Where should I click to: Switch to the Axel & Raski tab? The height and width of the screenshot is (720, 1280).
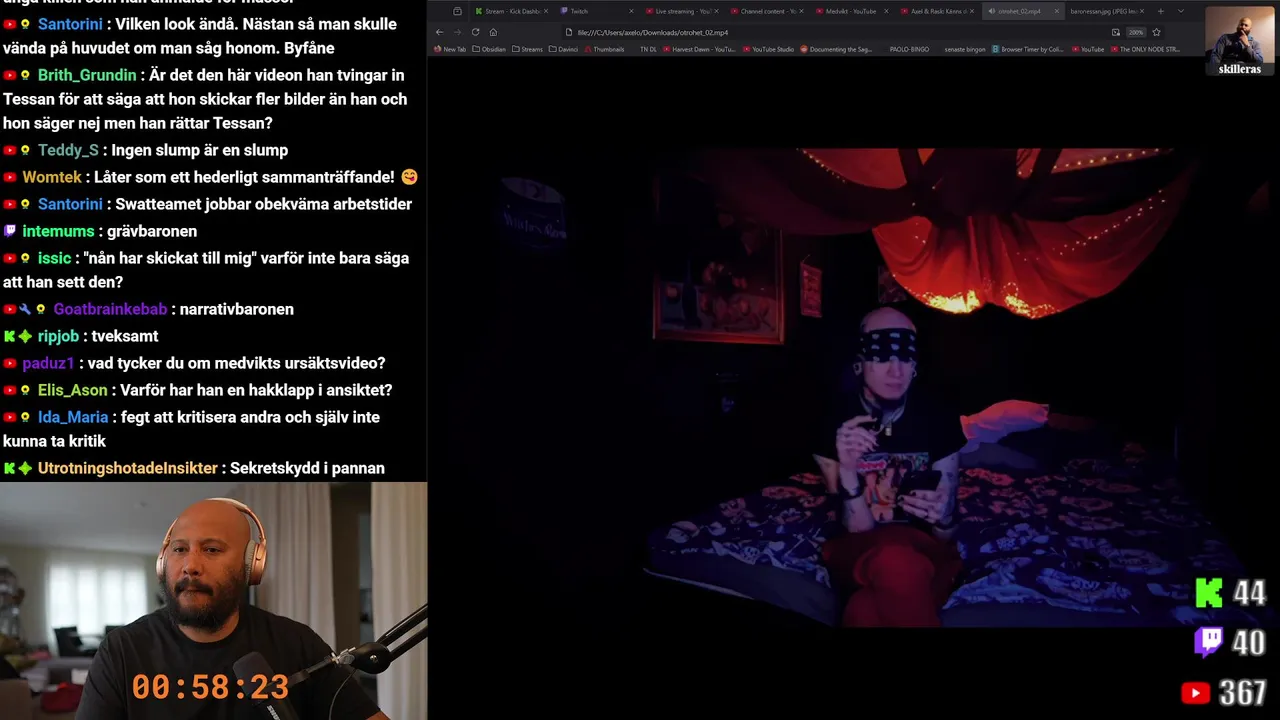pos(937,11)
